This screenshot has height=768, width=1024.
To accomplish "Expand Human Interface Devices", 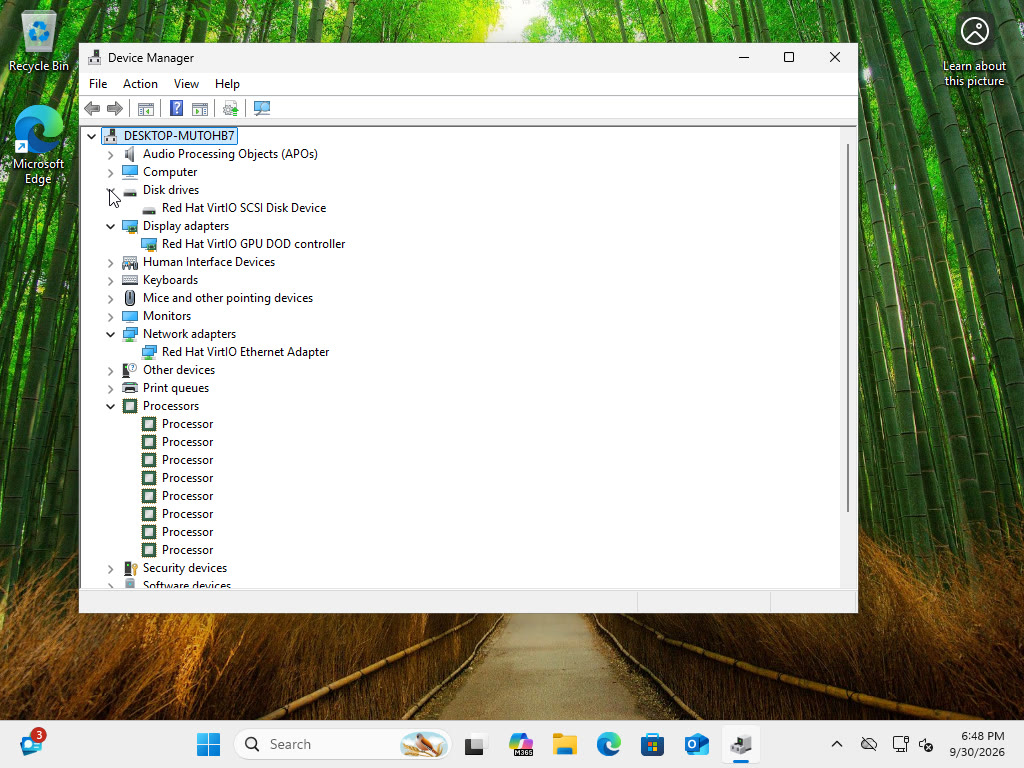I will click(110, 263).
